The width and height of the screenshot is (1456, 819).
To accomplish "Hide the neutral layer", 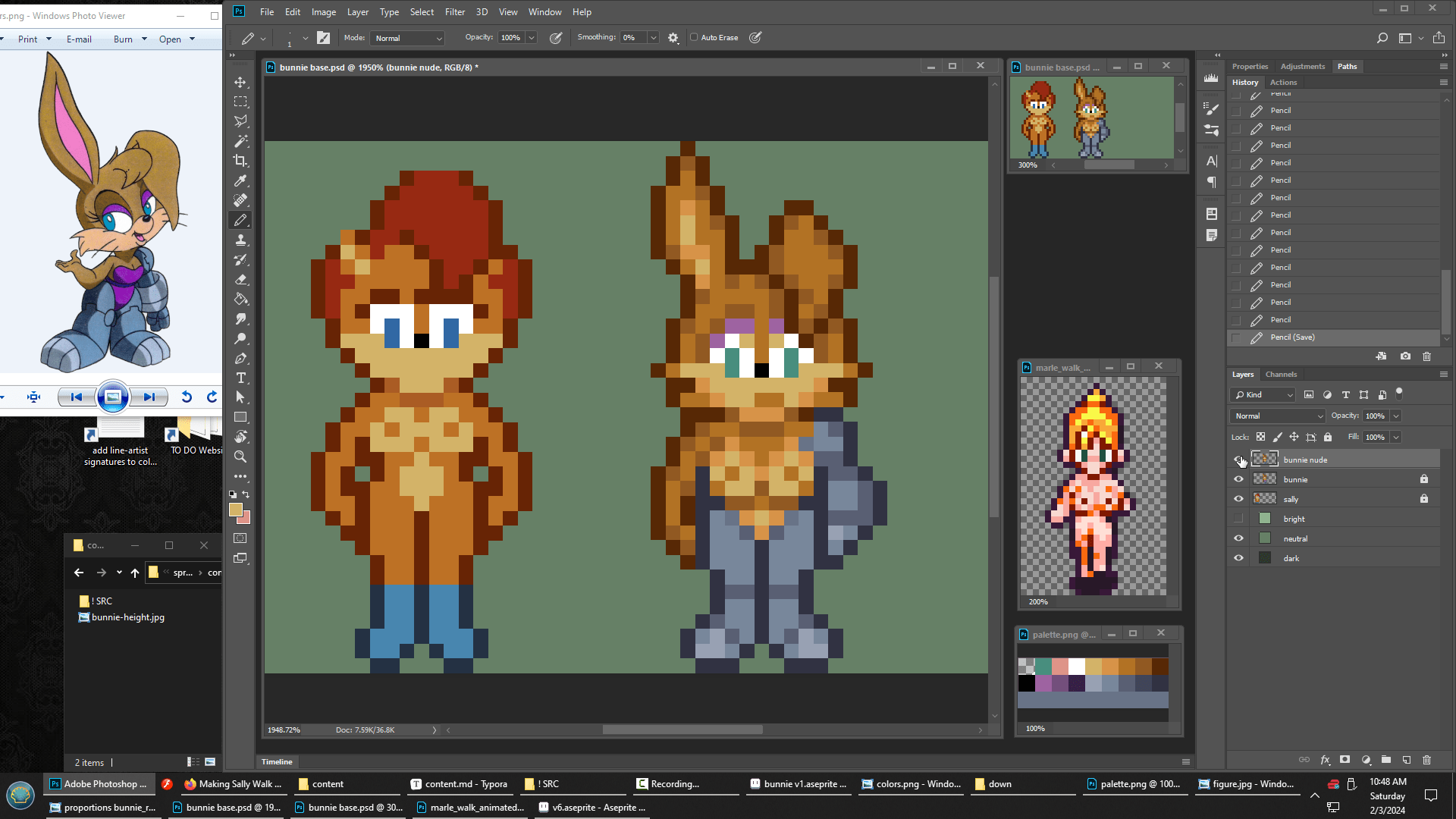I will pyautogui.click(x=1238, y=538).
